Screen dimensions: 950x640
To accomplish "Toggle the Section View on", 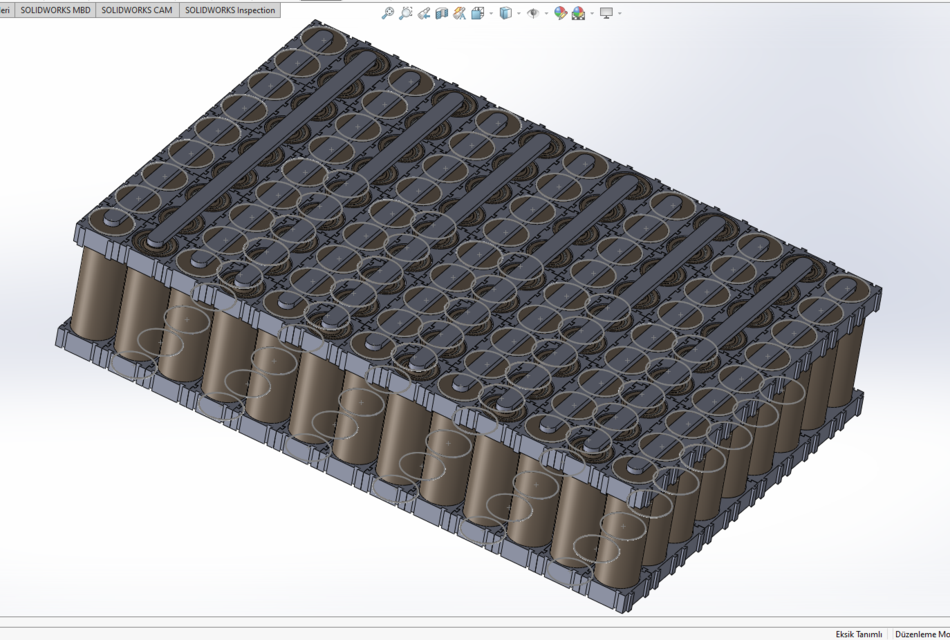I will 440,13.
